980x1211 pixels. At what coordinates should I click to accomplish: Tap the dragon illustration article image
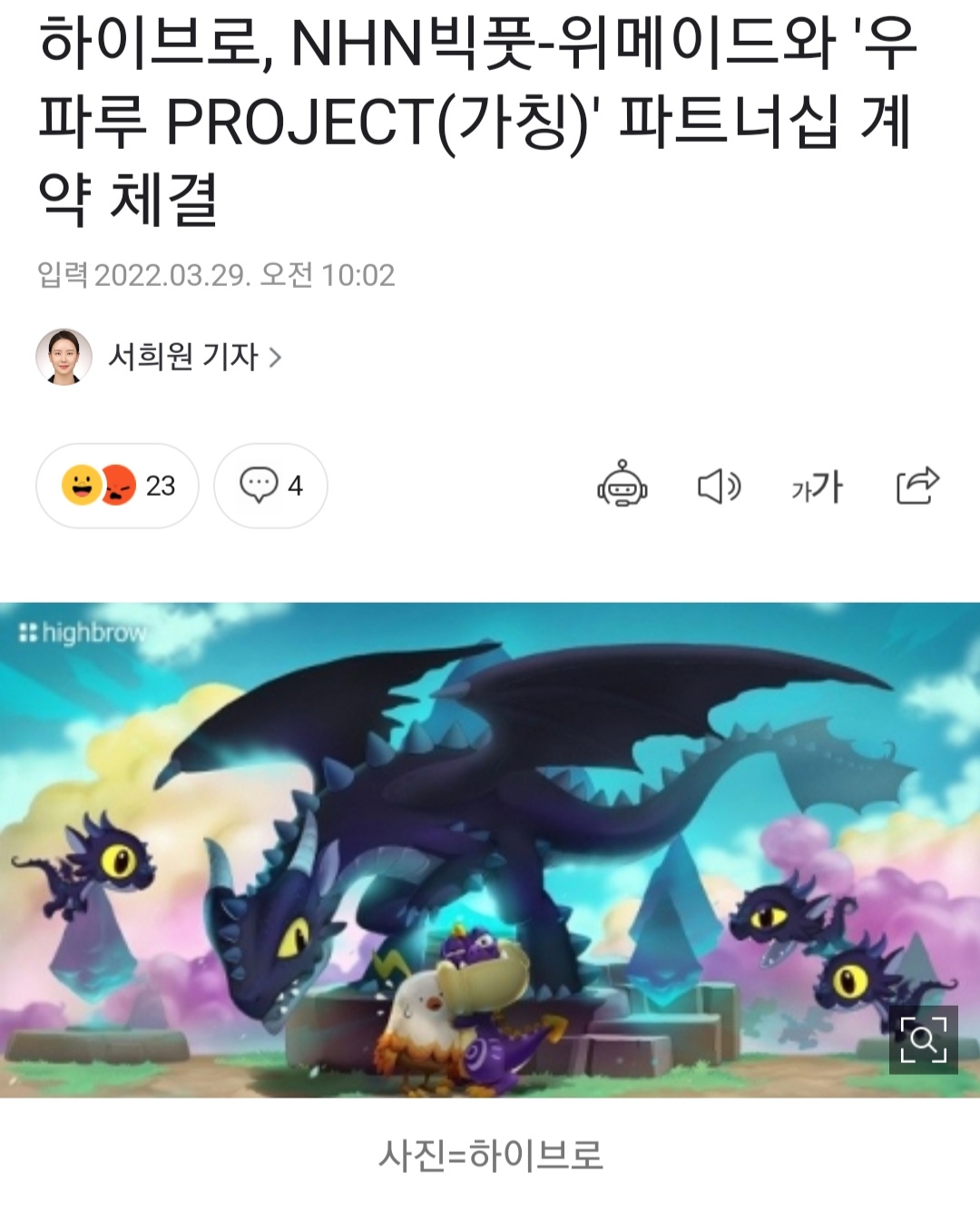[490, 850]
